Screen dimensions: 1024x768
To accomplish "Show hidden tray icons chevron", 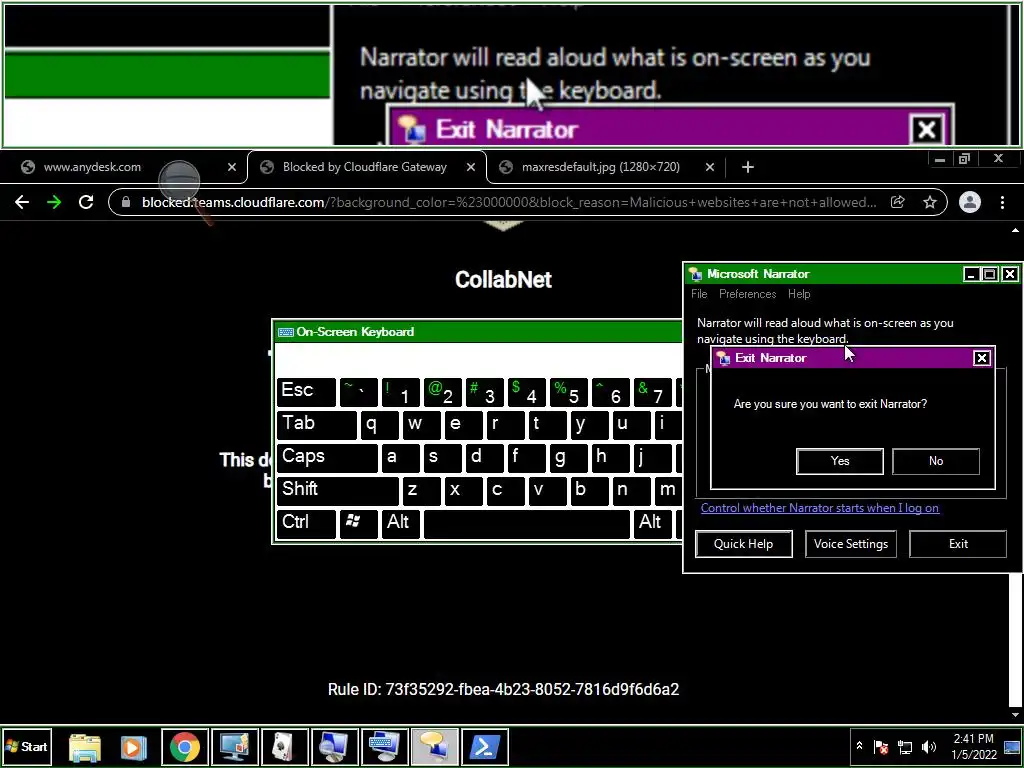I will [859, 746].
